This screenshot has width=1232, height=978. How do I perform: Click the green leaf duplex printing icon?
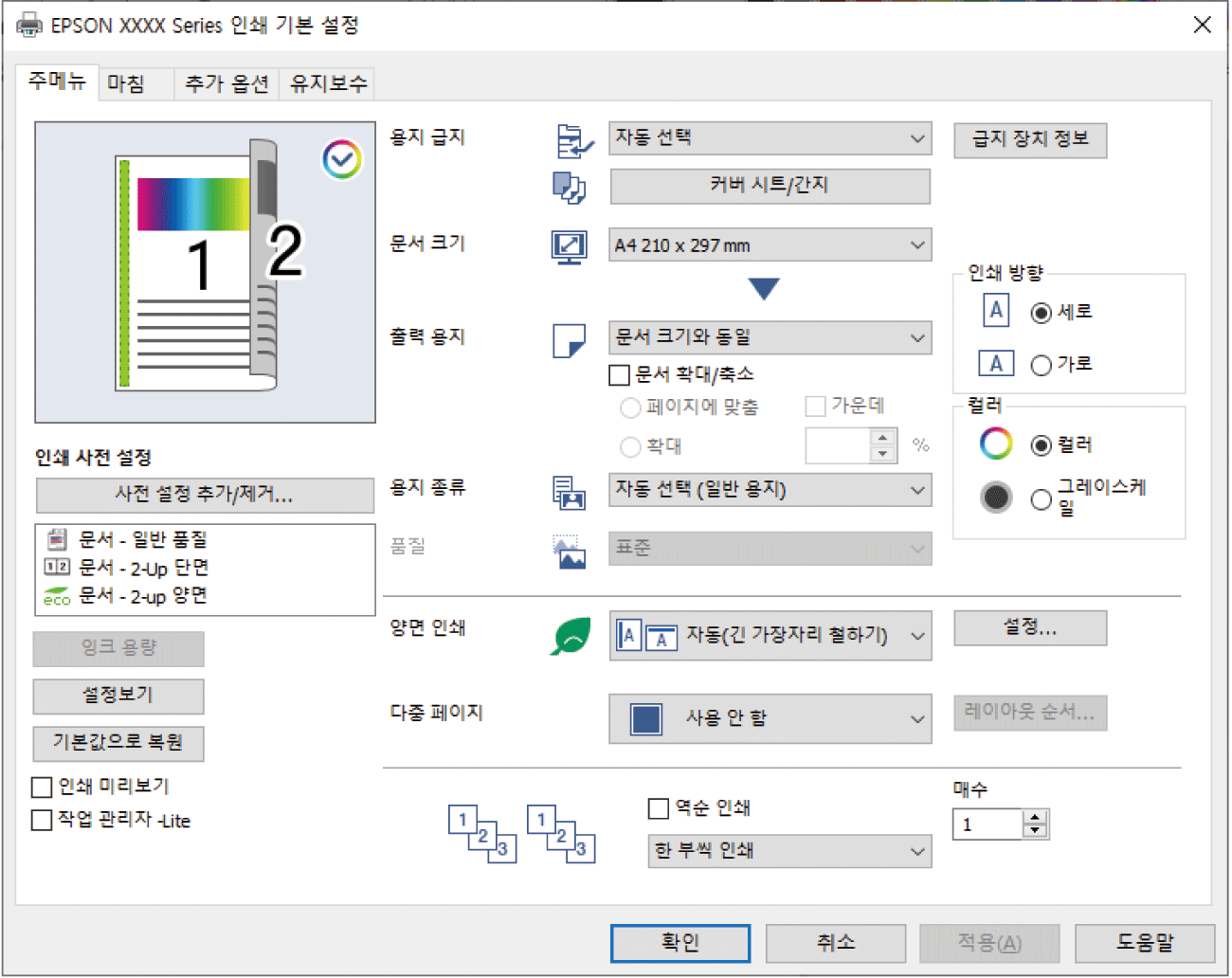coord(571,636)
